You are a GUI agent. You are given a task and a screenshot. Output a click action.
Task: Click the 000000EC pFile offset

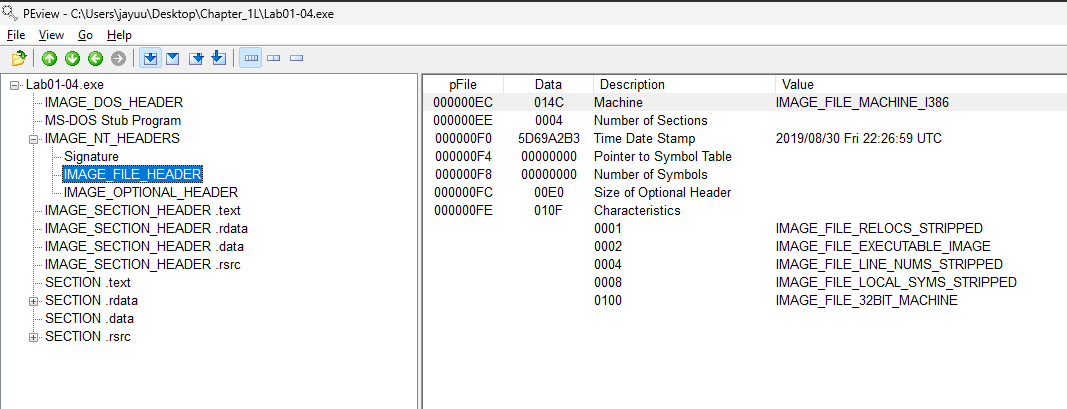(x=463, y=103)
